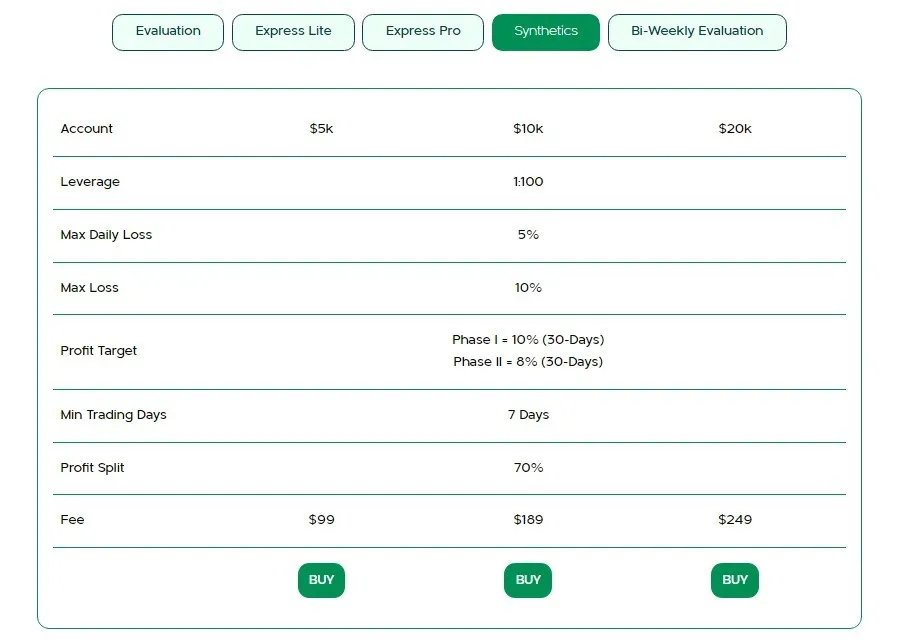Click the Profit Split row label
This screenshot has width=899, height=642.
[x=92, y=468]
